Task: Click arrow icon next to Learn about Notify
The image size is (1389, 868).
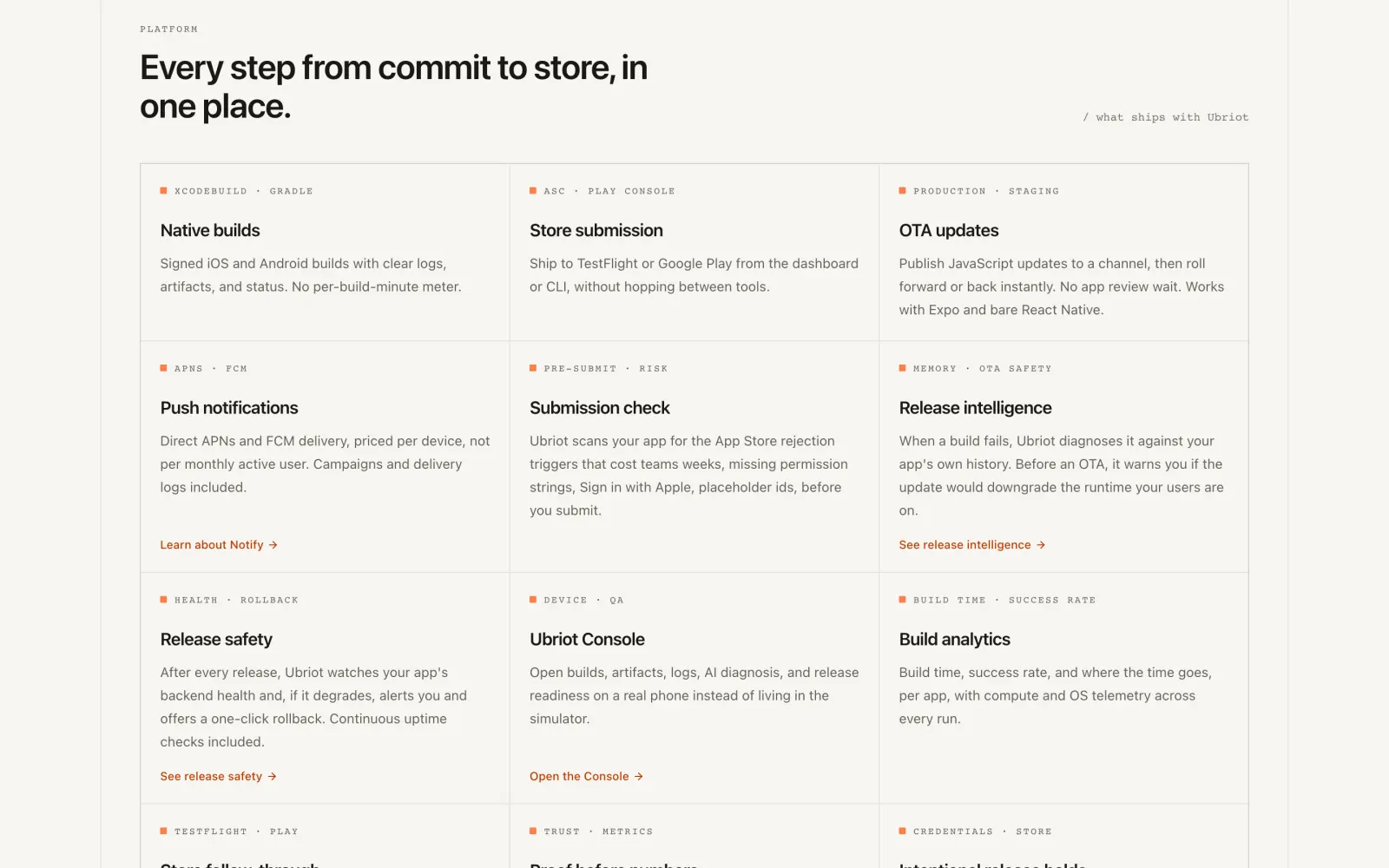Action: 273,545
